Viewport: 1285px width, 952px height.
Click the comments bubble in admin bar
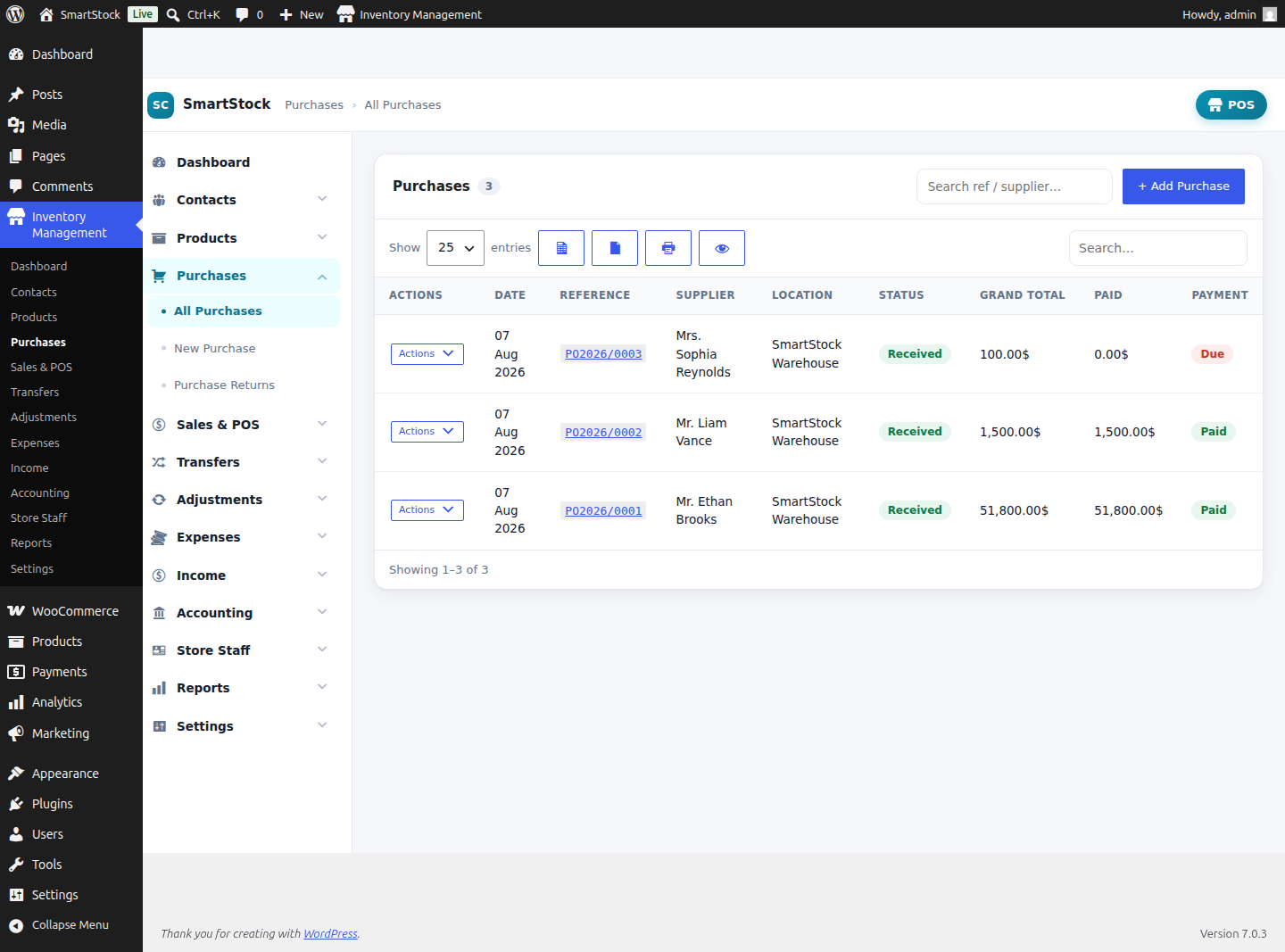249,14
